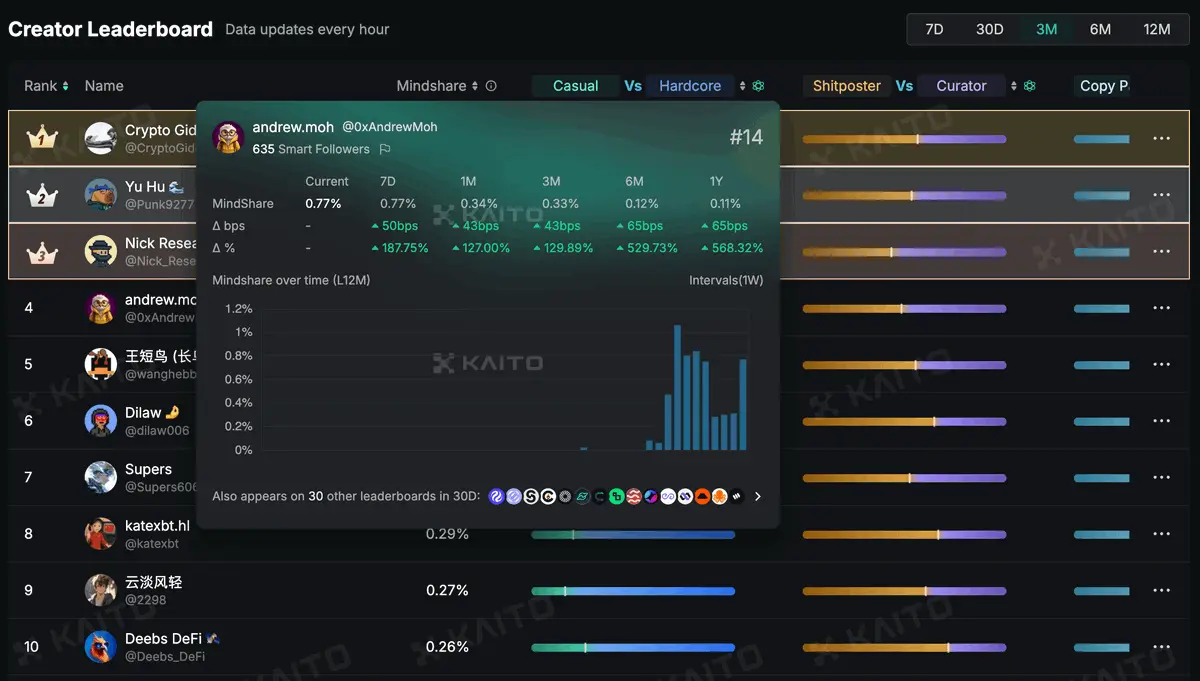This screenshot has height=681, width=1200.
Task: Click the '568.32%' value in popup
Action: click(737, 248)
